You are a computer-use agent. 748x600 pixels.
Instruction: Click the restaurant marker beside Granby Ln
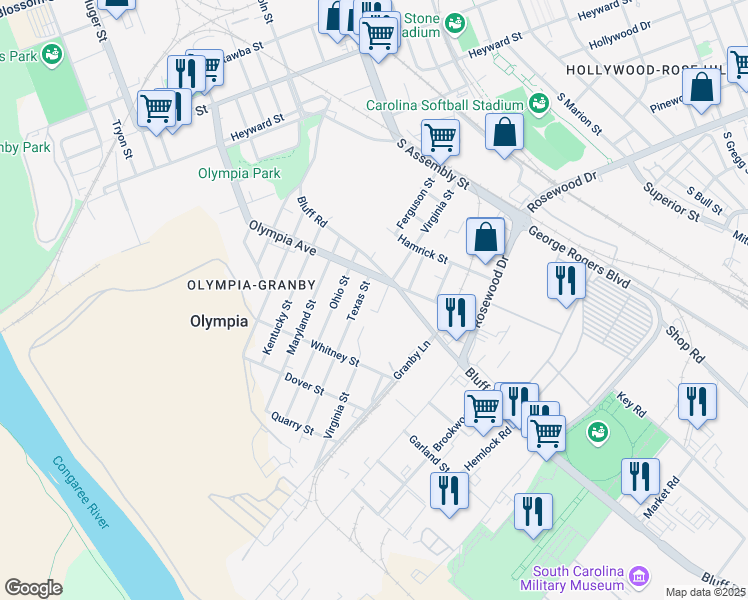click(457, 314)
